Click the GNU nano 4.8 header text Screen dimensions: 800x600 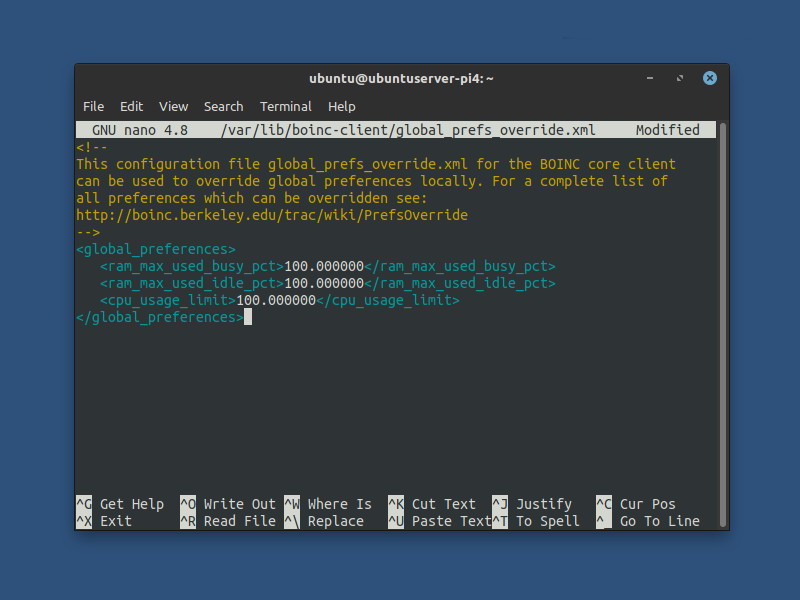tap(140, 130)
